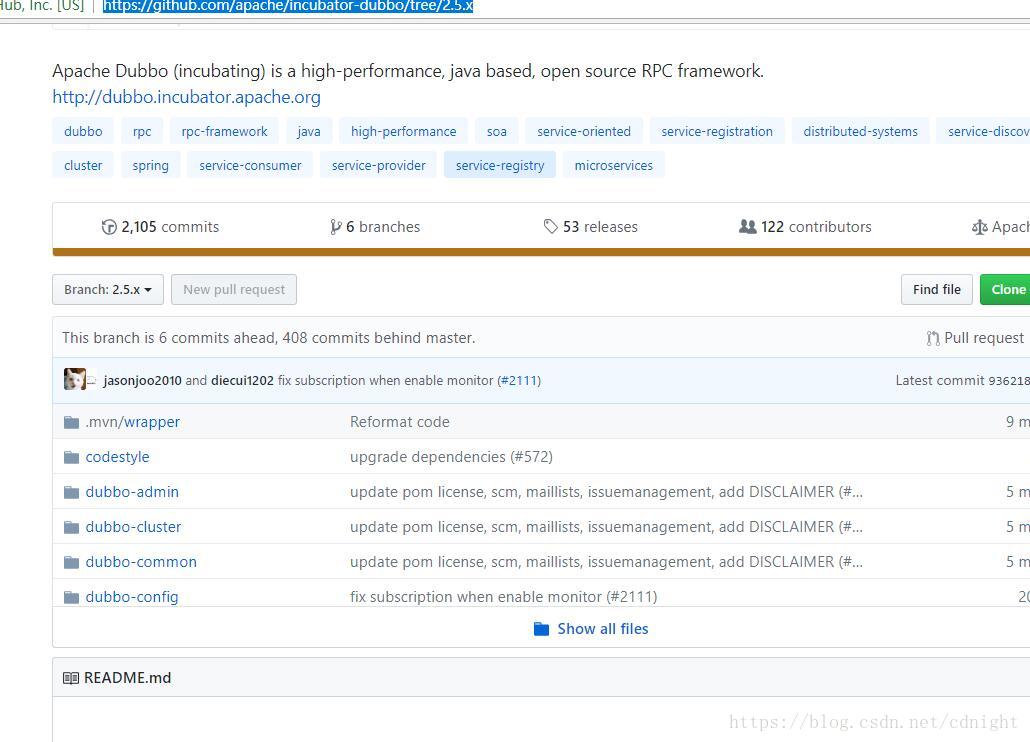
Task: Select the service-provider topic tag
Action: click(x=379, y=165)
